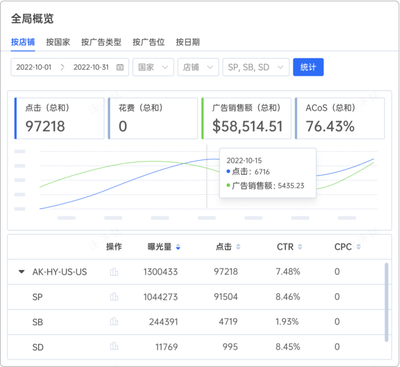Open the 店铺 dropdown

click(x=198, y=67)
